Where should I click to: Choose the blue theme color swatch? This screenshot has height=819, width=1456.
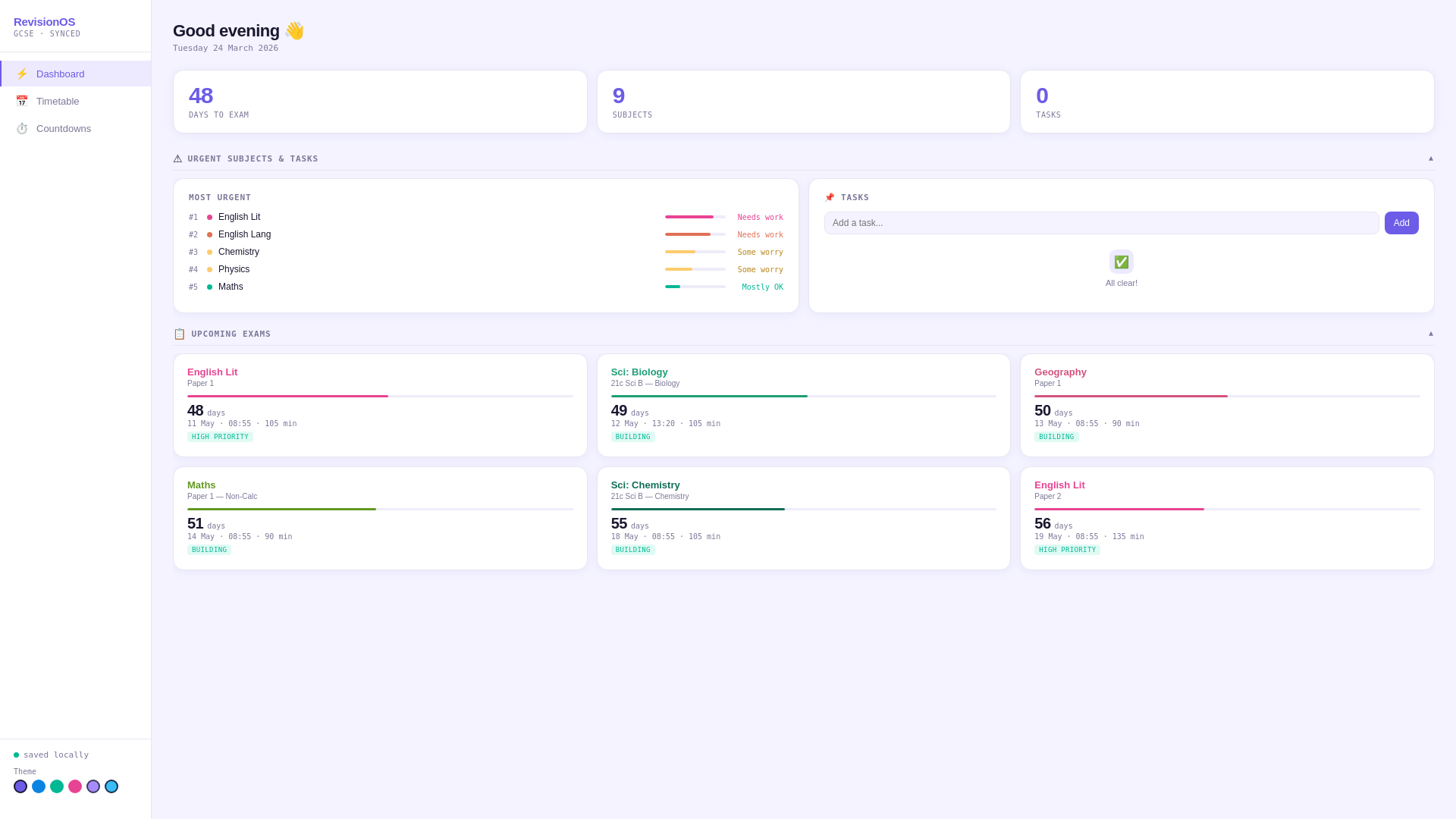pos(39,786)
